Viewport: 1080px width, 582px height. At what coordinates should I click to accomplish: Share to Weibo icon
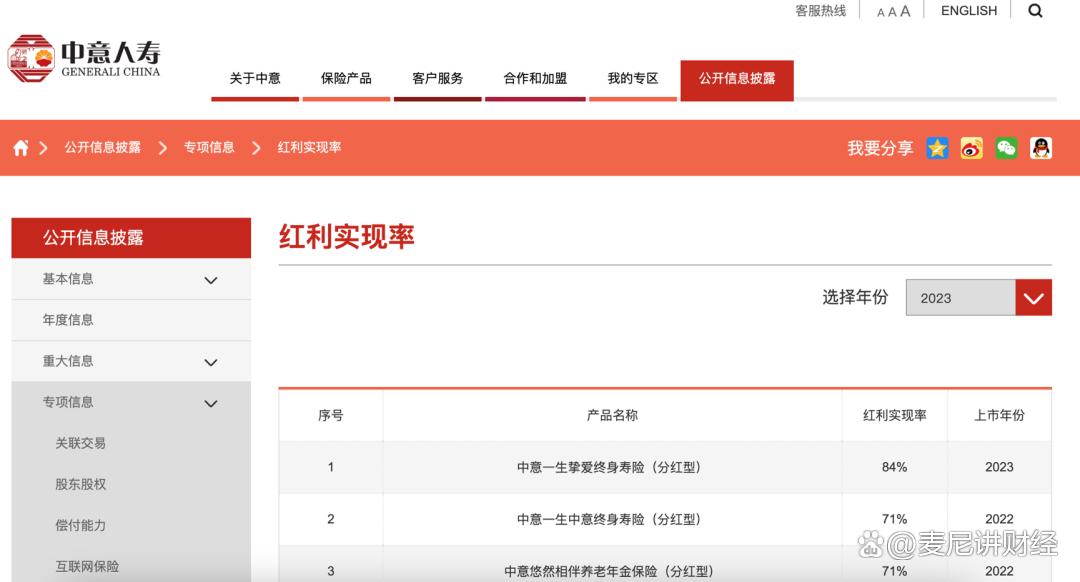coord(971,148)
